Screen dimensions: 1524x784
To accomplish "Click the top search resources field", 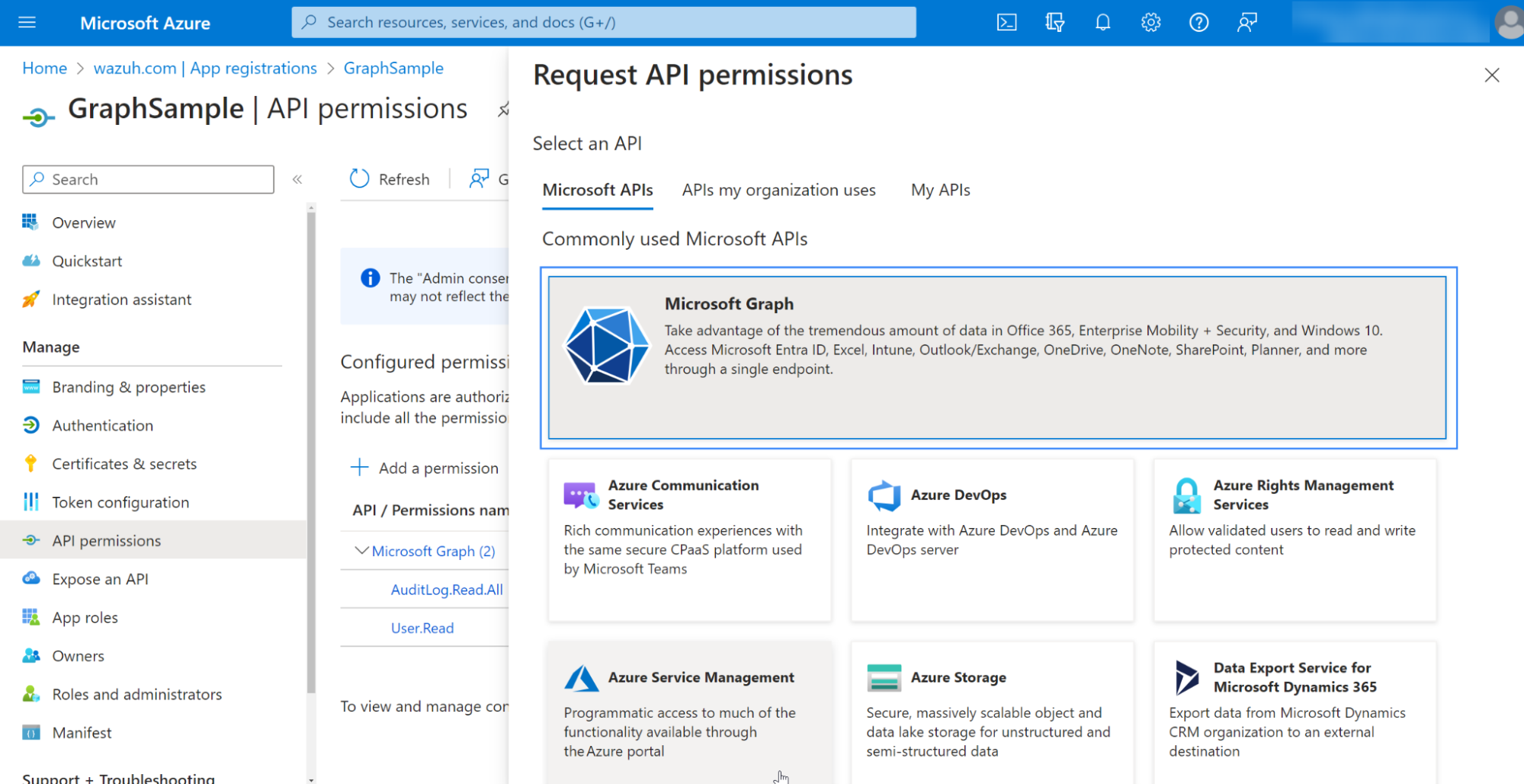I will pyautogui.click(x=603, y=23).
